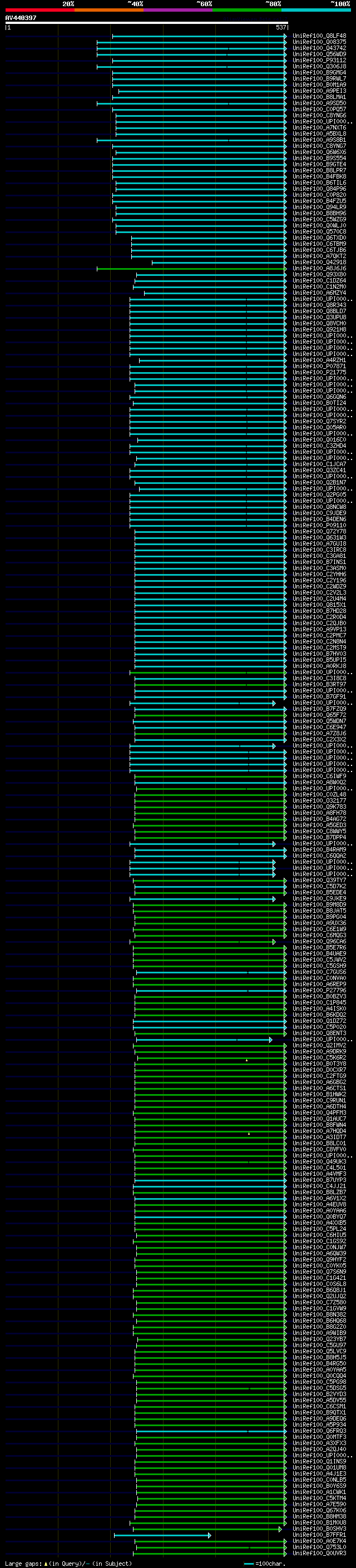This screenshot has width=356, height=1568.
Task: Select hit label UniRef100_B9S554
Action: [319, 159]
